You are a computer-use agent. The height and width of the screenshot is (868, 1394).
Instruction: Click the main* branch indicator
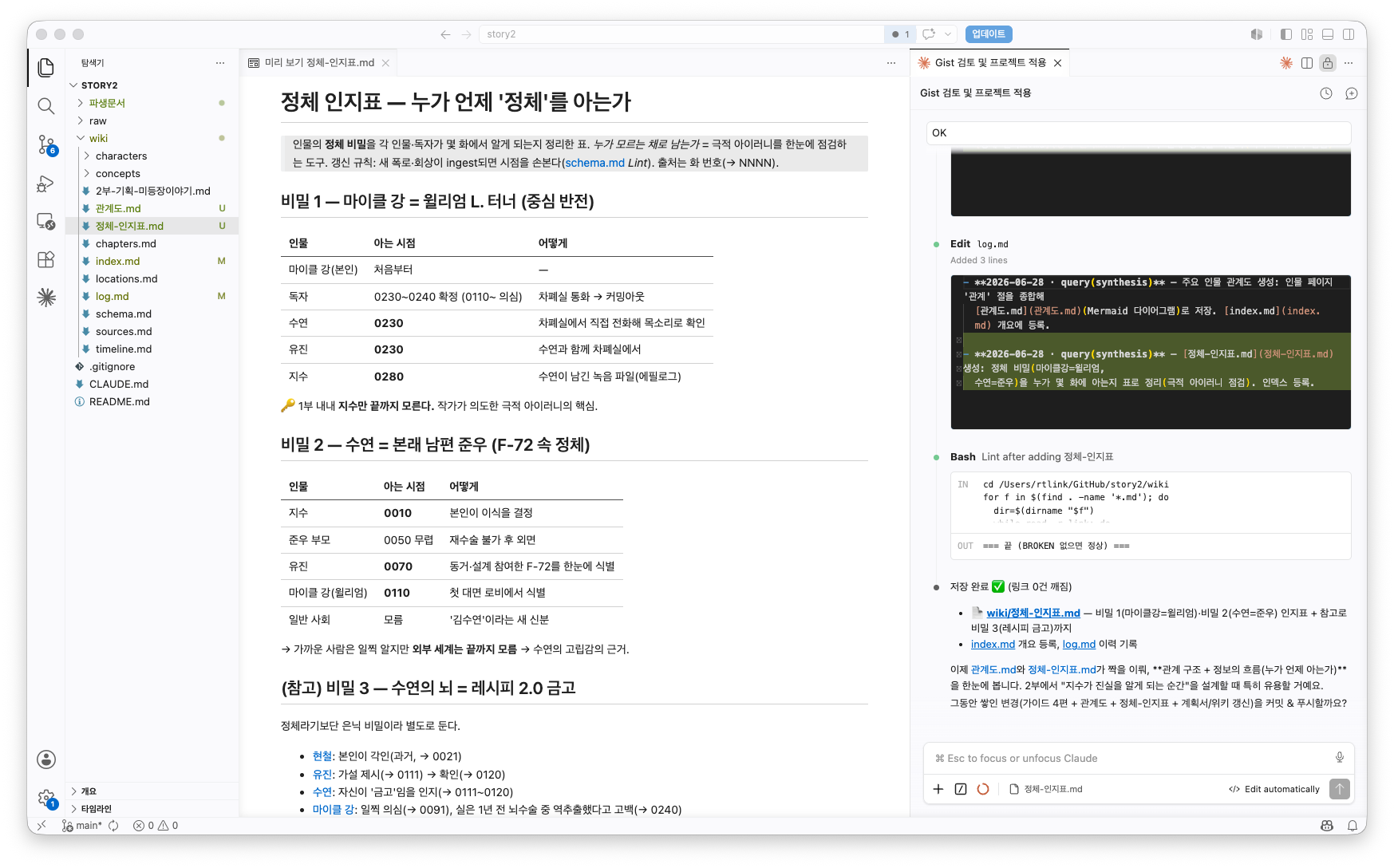click(82, 826)
